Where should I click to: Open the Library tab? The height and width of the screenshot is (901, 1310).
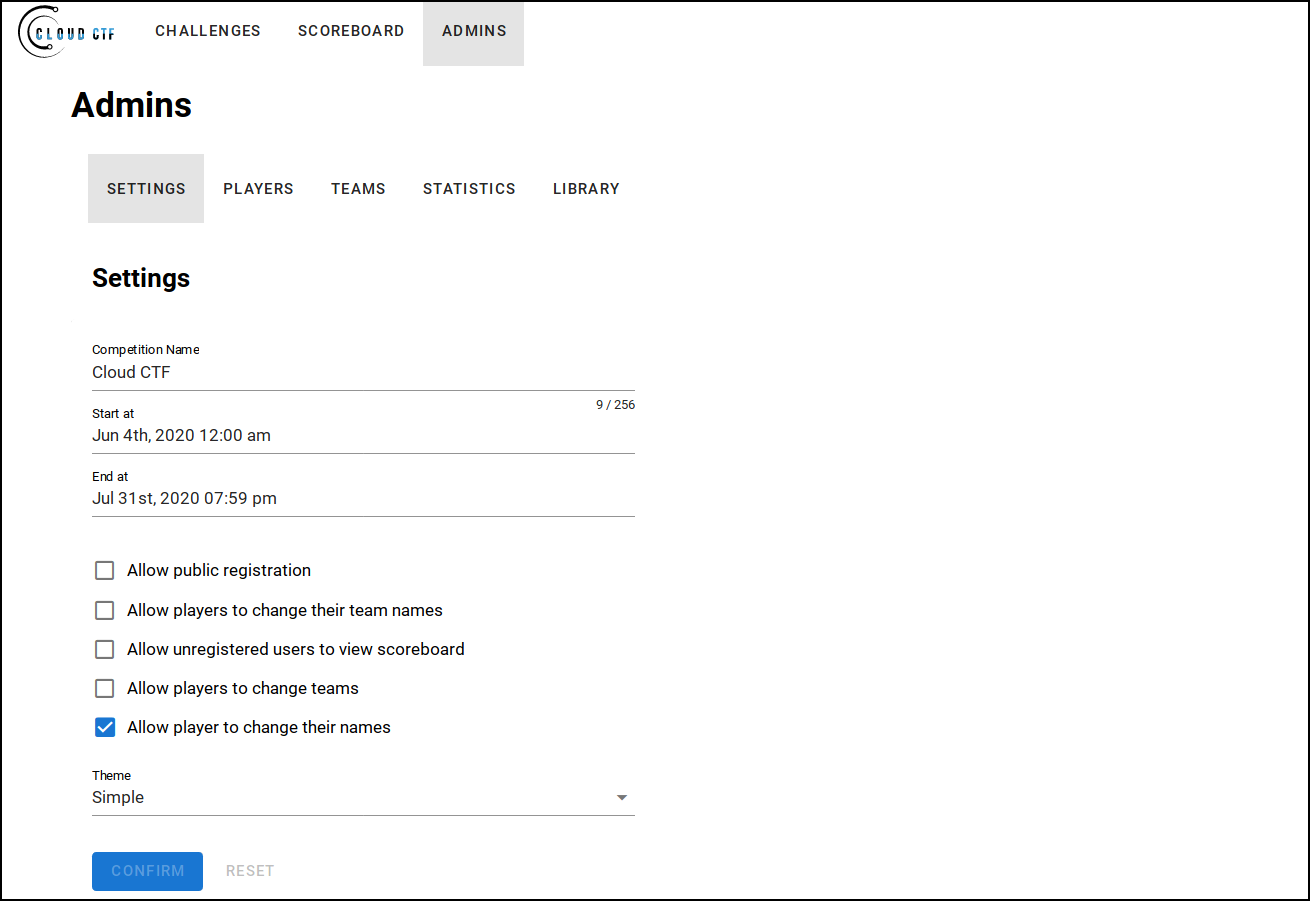pos(586,188)
